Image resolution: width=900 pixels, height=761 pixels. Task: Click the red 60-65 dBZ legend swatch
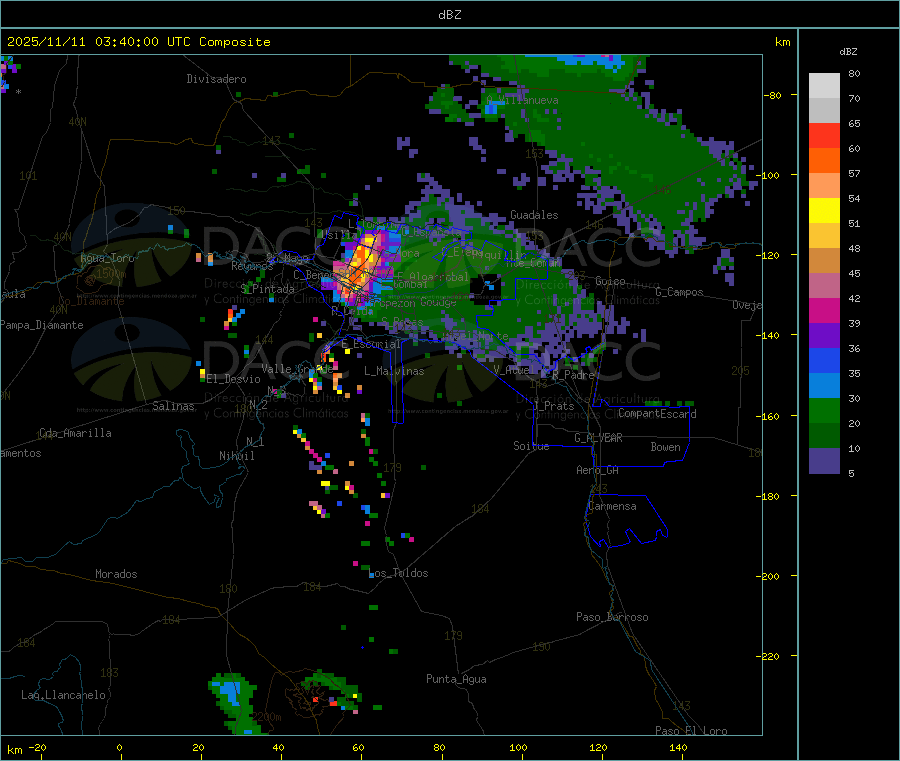[824, 135]
